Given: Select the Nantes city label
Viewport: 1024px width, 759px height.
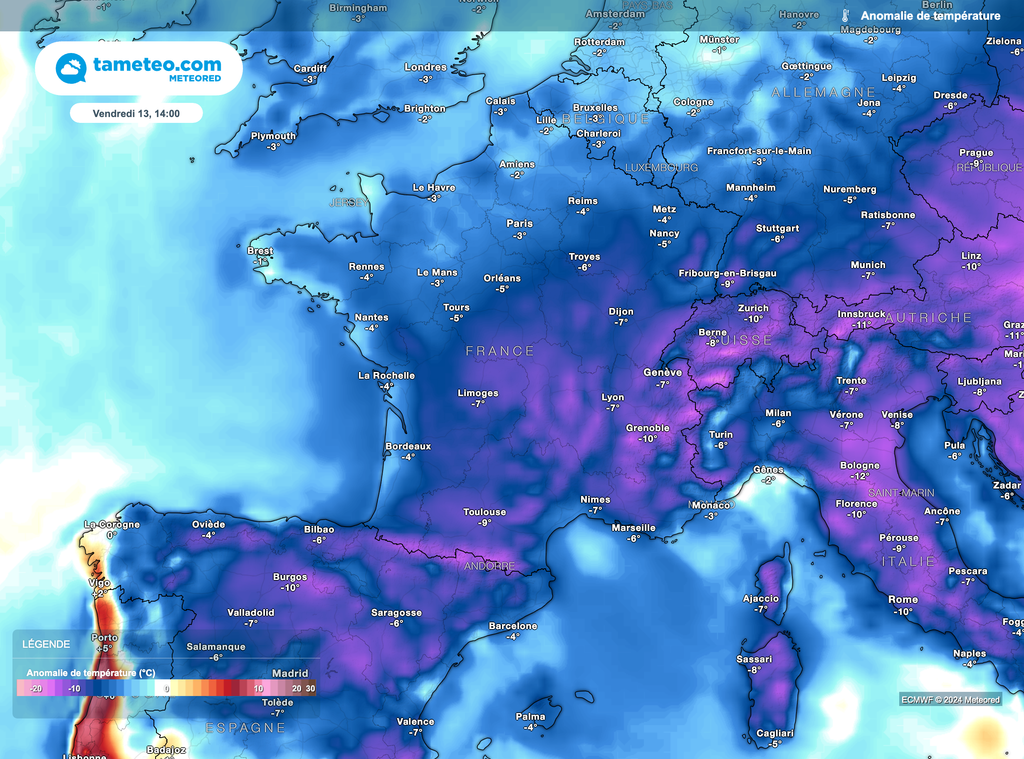Looking at the screenshot, I should (x=372, y=317).
